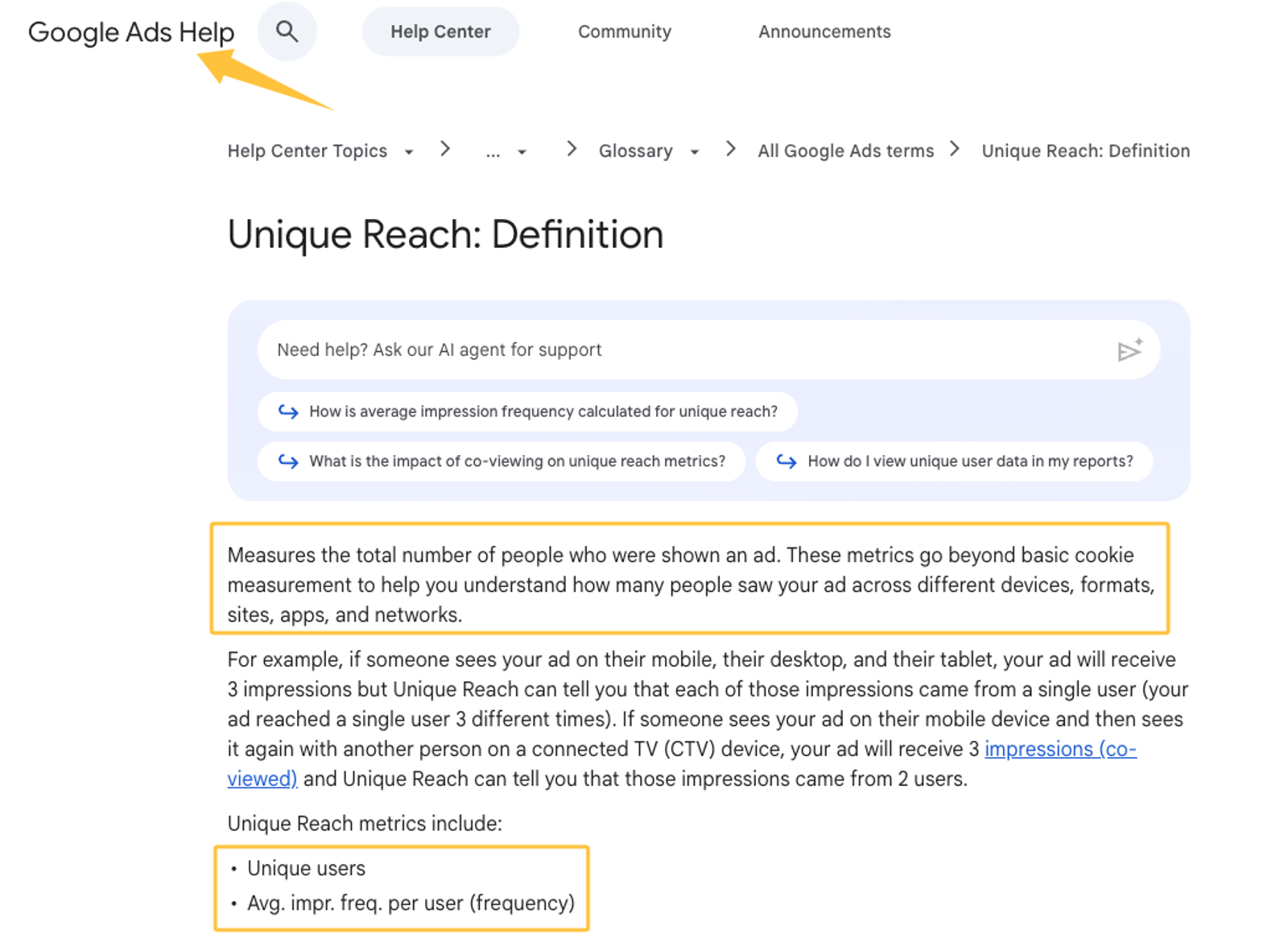Click 'Avg. impr. freq. per user (frequency)' bullet
This screenshot has width=1288, height=947.
[411, 903]
